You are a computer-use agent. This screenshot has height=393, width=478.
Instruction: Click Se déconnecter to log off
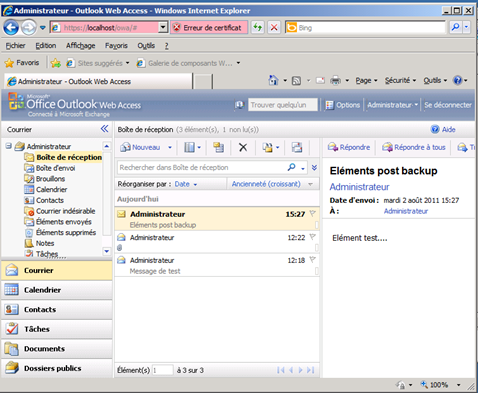click(x=448, y=105)
